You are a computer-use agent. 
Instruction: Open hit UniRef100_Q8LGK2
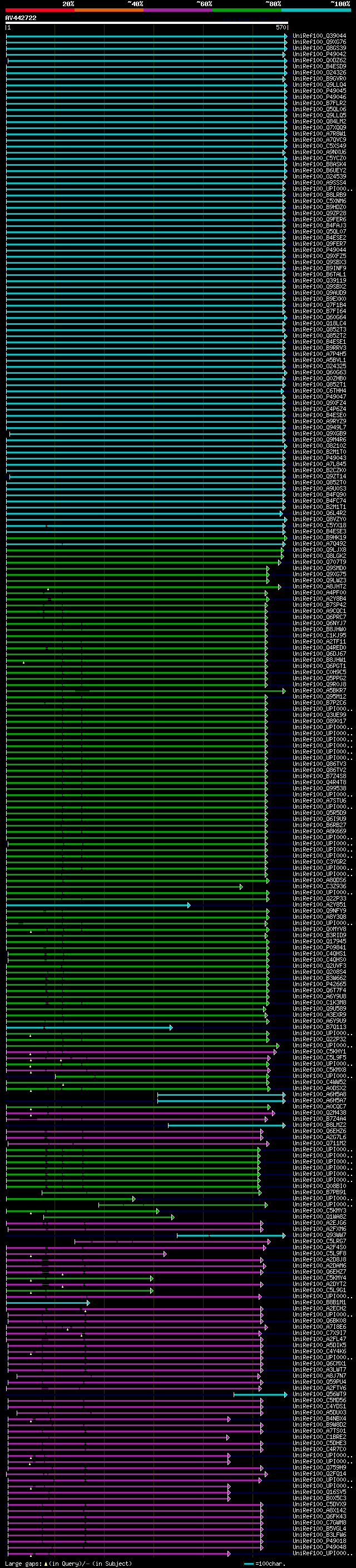coord(319,556)
